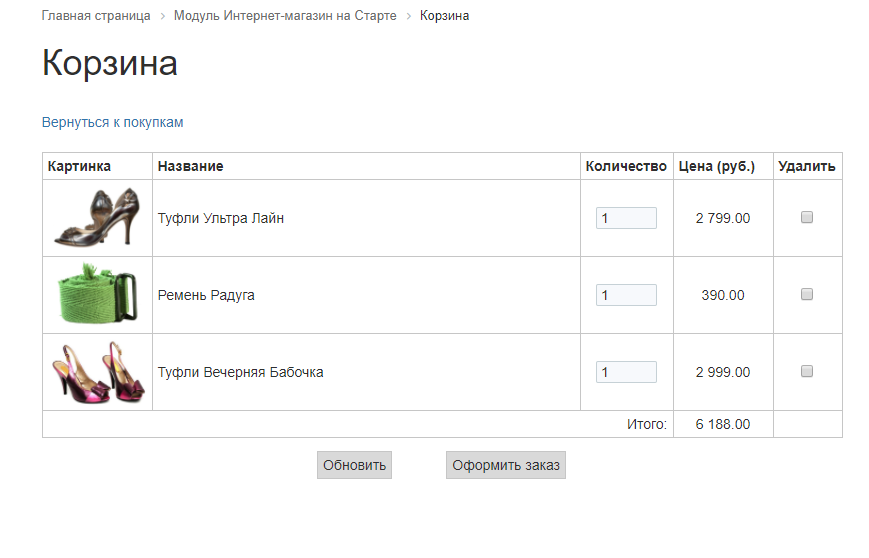Check the delete box for Ремень Радуга
869x558 pixels.
coord(807,294)
